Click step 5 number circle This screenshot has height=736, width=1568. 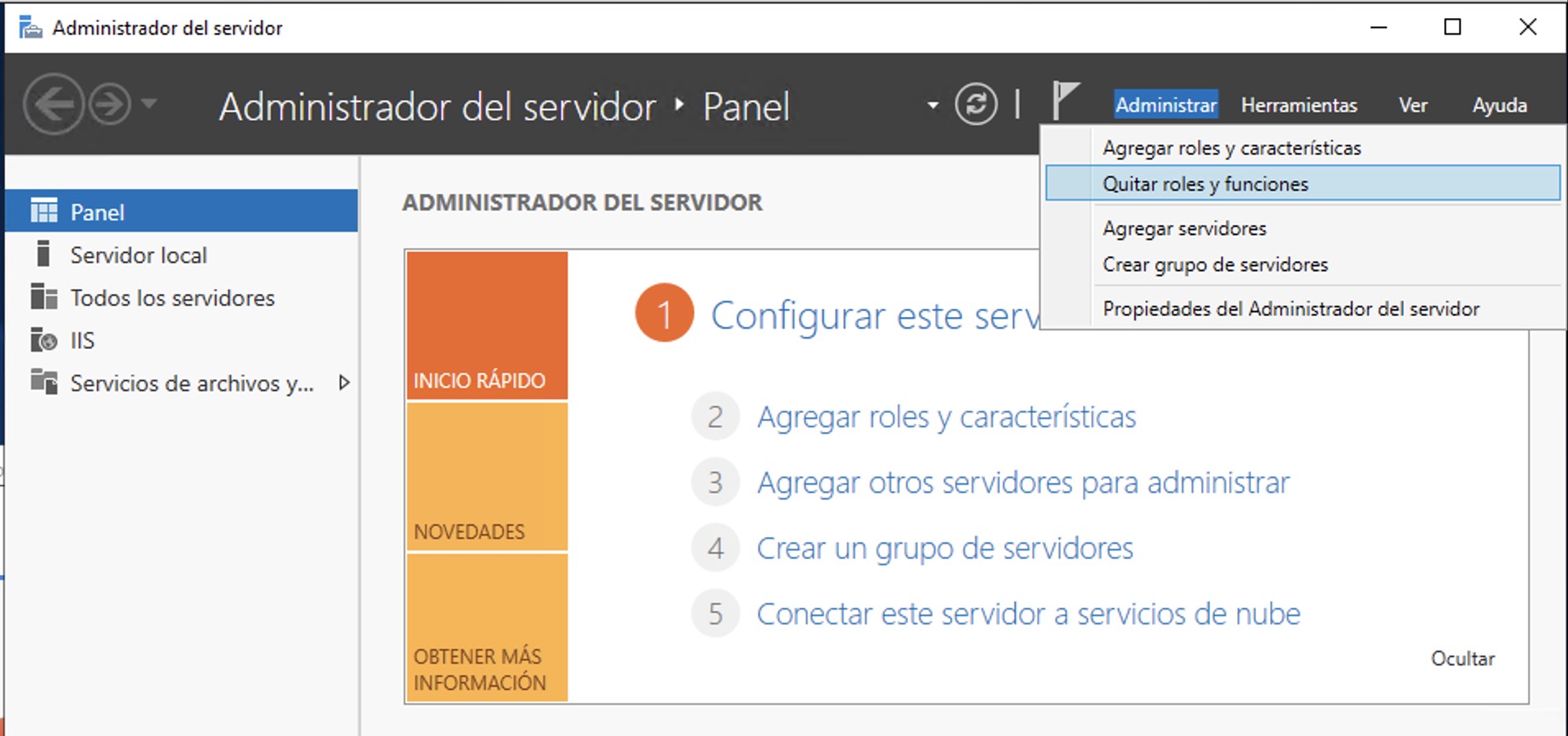pos(715,614)
